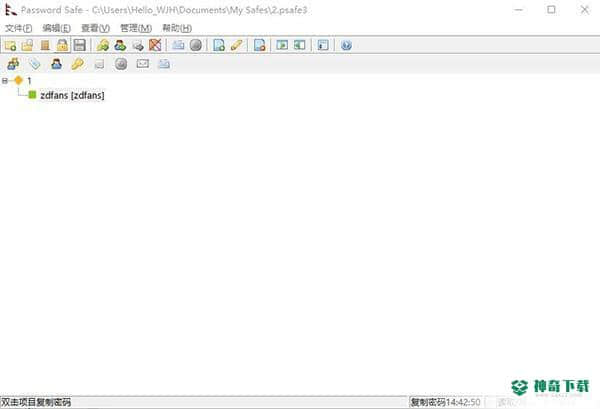Save the database with the floppy disk icon
The image size is (600, 409).
(x=80, y=45)
